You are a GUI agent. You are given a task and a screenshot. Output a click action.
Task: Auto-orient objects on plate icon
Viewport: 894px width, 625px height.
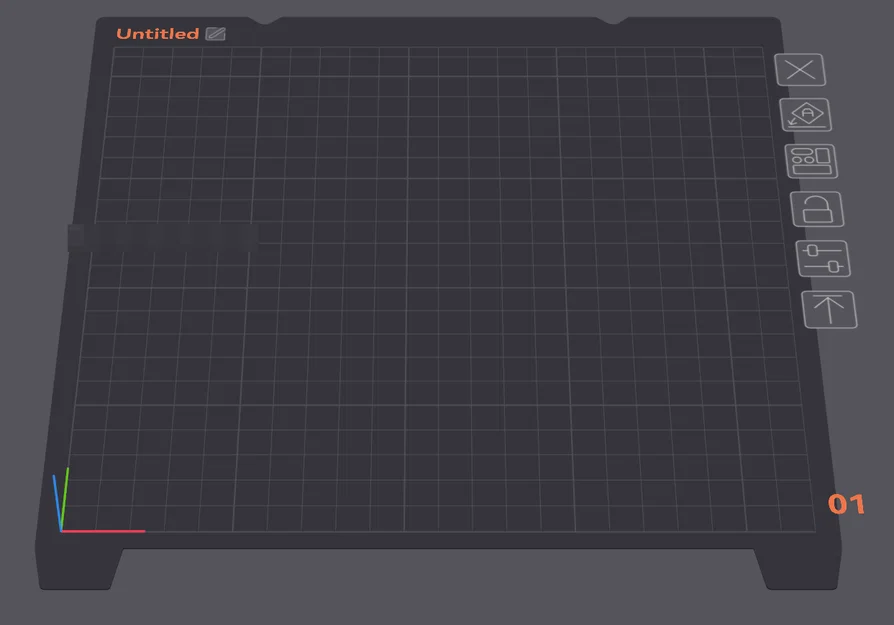tap(806, 115)
